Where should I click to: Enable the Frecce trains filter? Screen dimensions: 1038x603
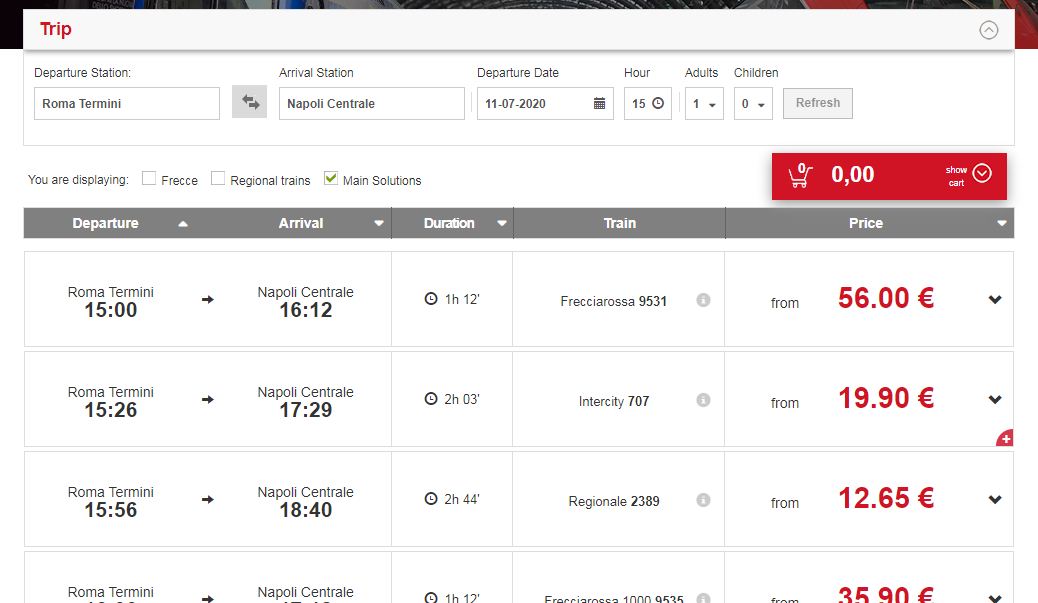click(x=149, y=179)
